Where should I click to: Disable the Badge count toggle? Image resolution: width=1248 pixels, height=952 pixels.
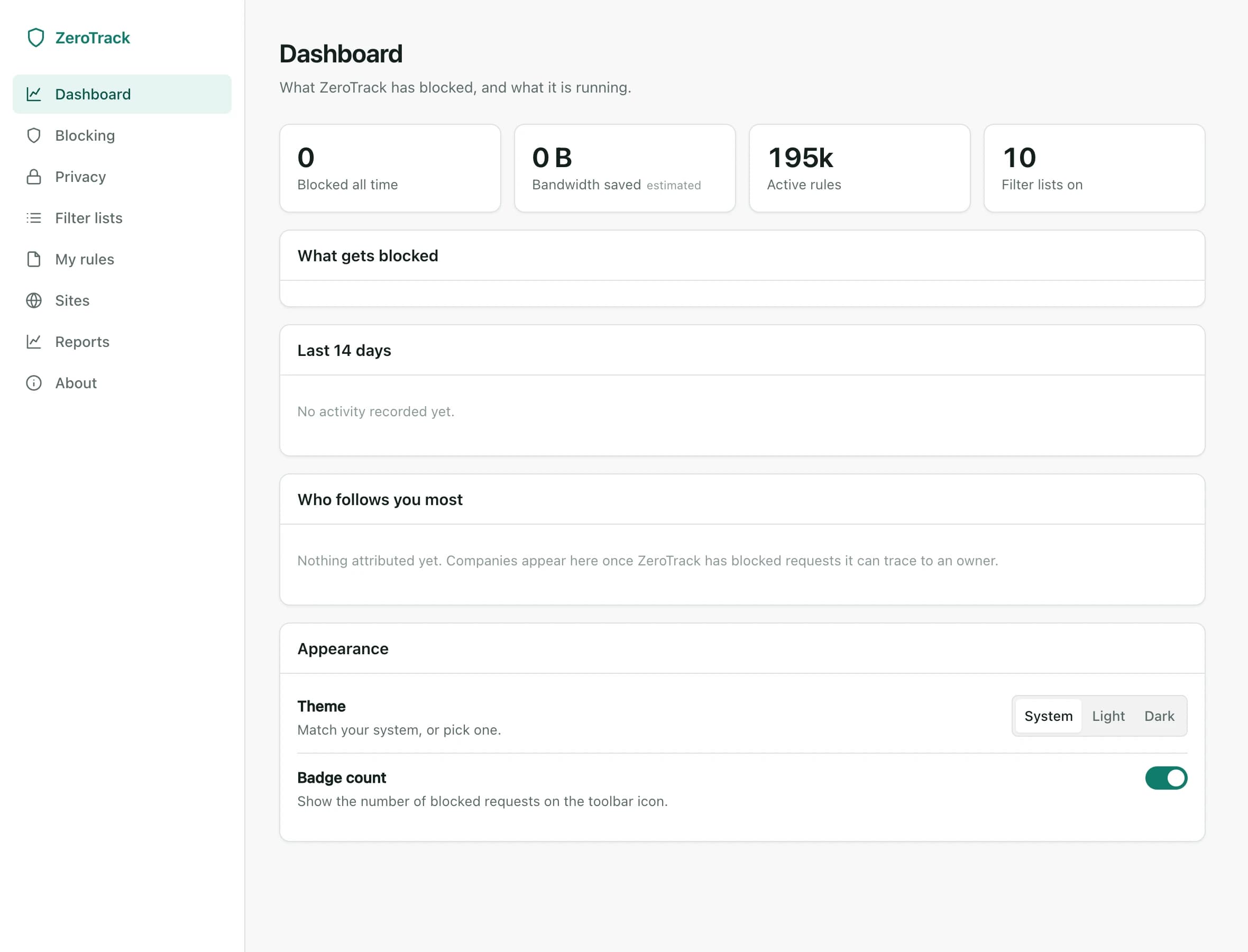[x=1166, y=778]
